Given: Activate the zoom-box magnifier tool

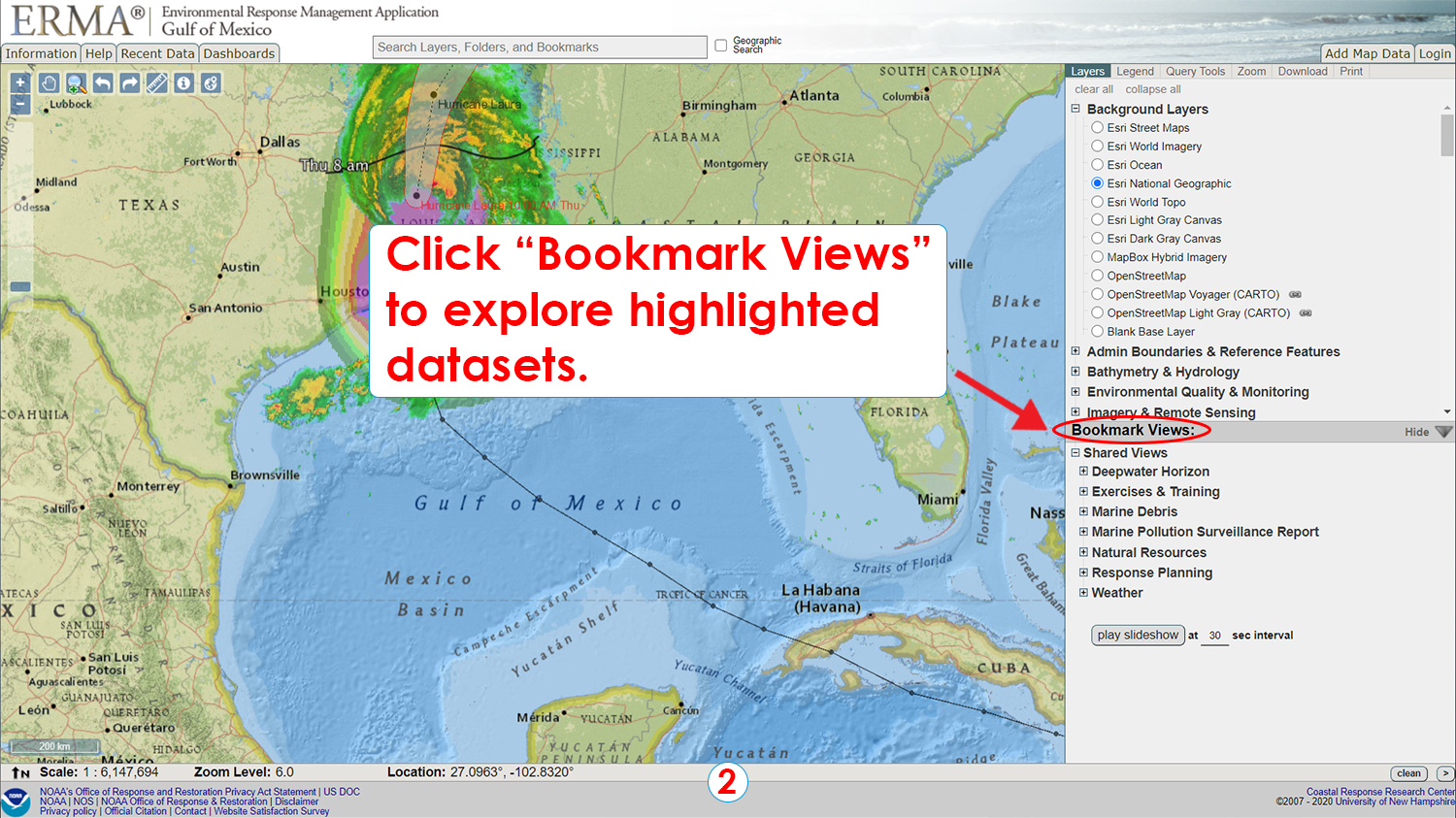Looking at the screenshot, I should click(74, 84).
